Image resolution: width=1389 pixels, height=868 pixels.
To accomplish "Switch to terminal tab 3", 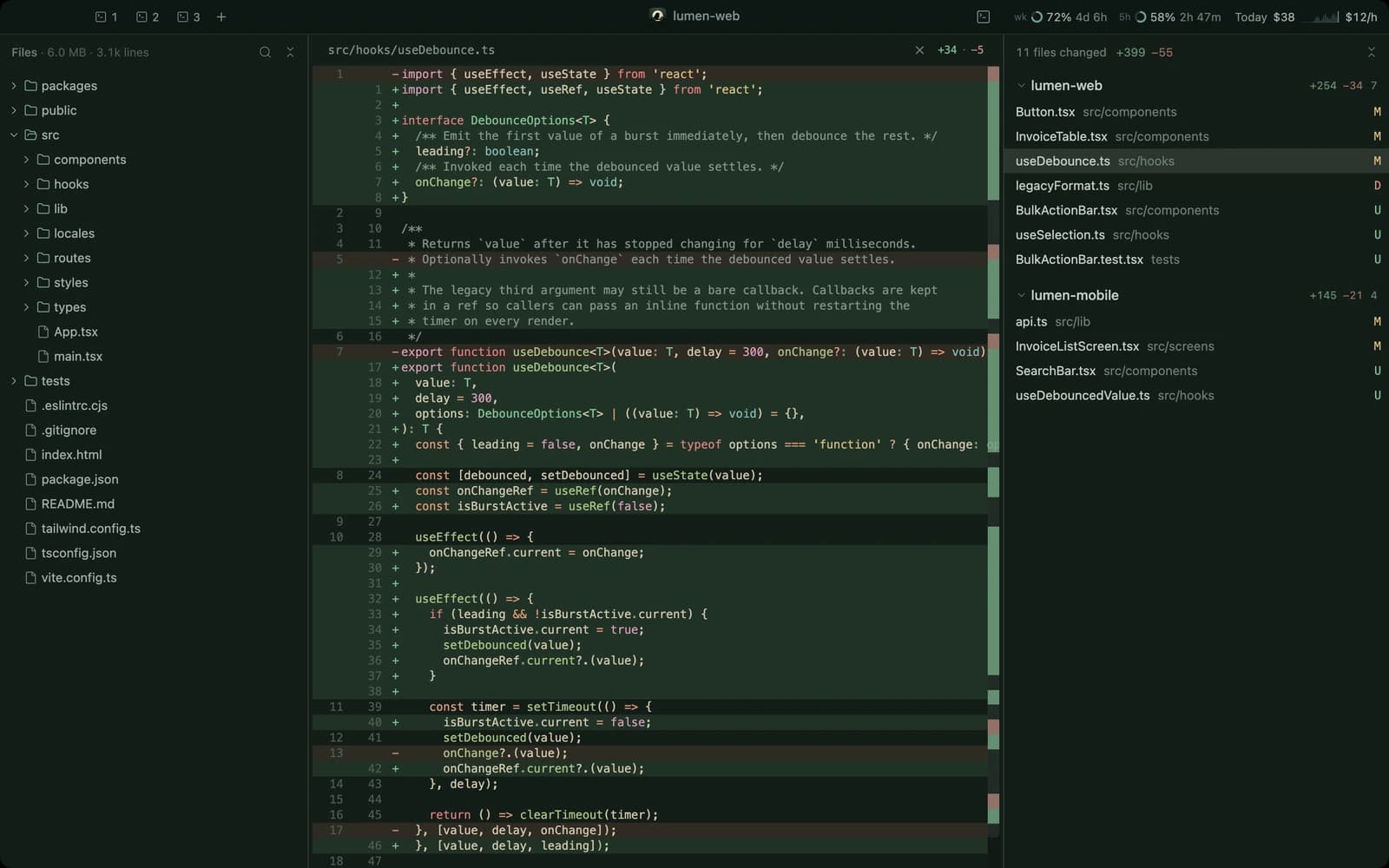I will (x=188, y=16).
